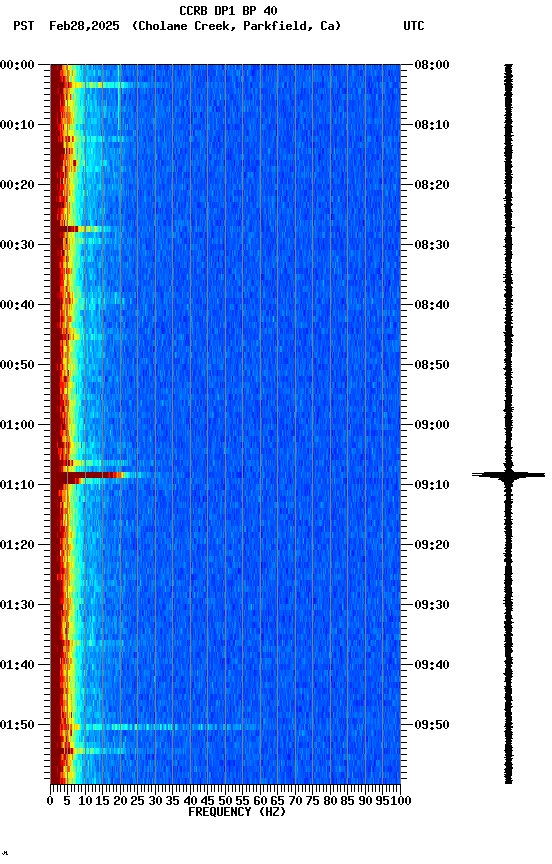Click the 70 Hz frequency tick label
552x864 pixels.
click(x=295, y=801)
